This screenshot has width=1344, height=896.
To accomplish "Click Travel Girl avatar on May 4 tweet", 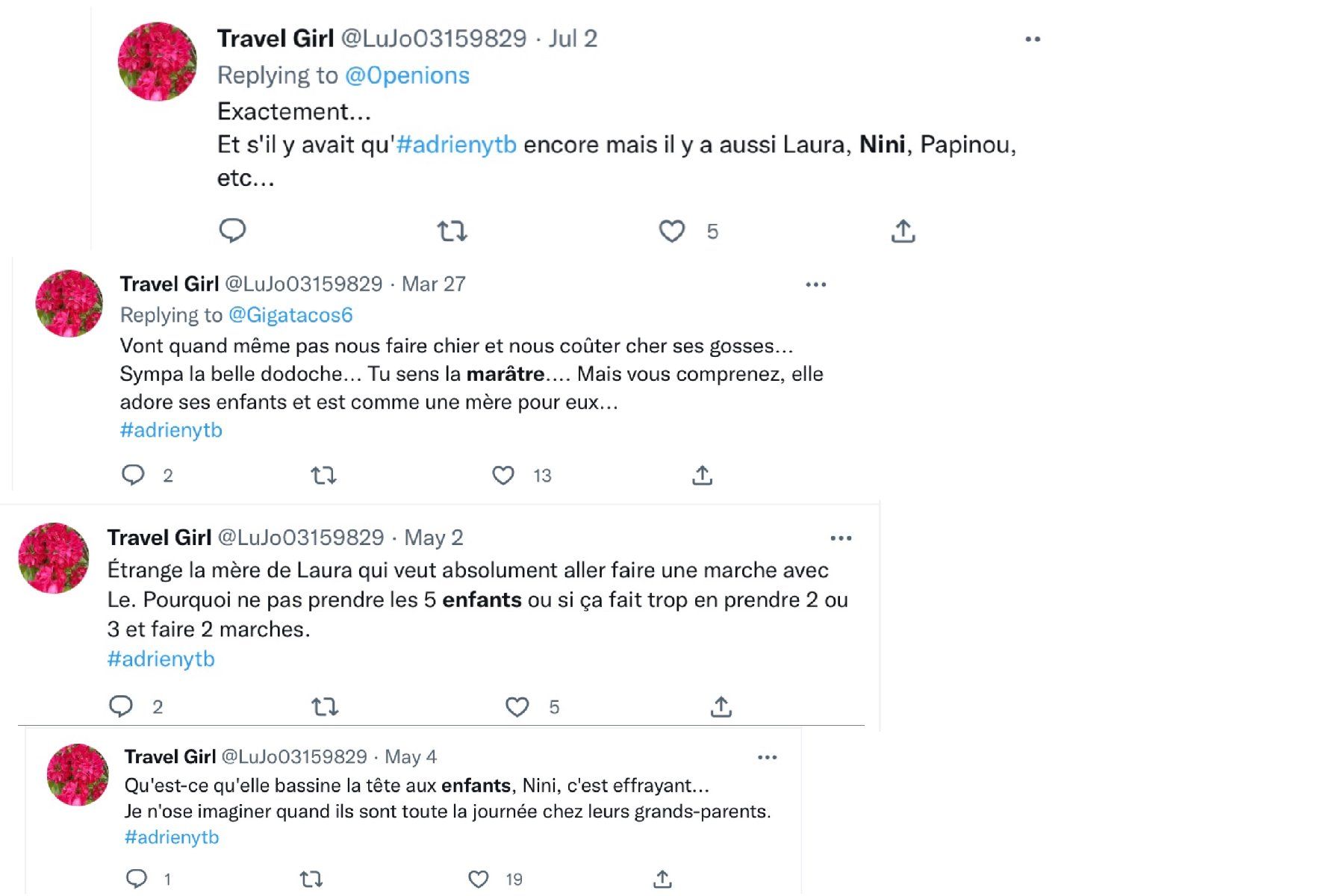I will (78, 774).
